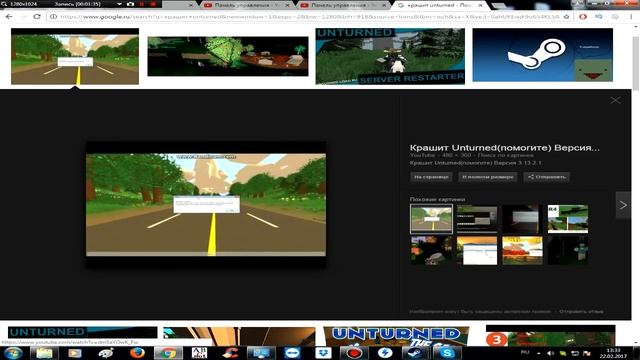
Task: Click the RU language indicator
Action: 525,352
